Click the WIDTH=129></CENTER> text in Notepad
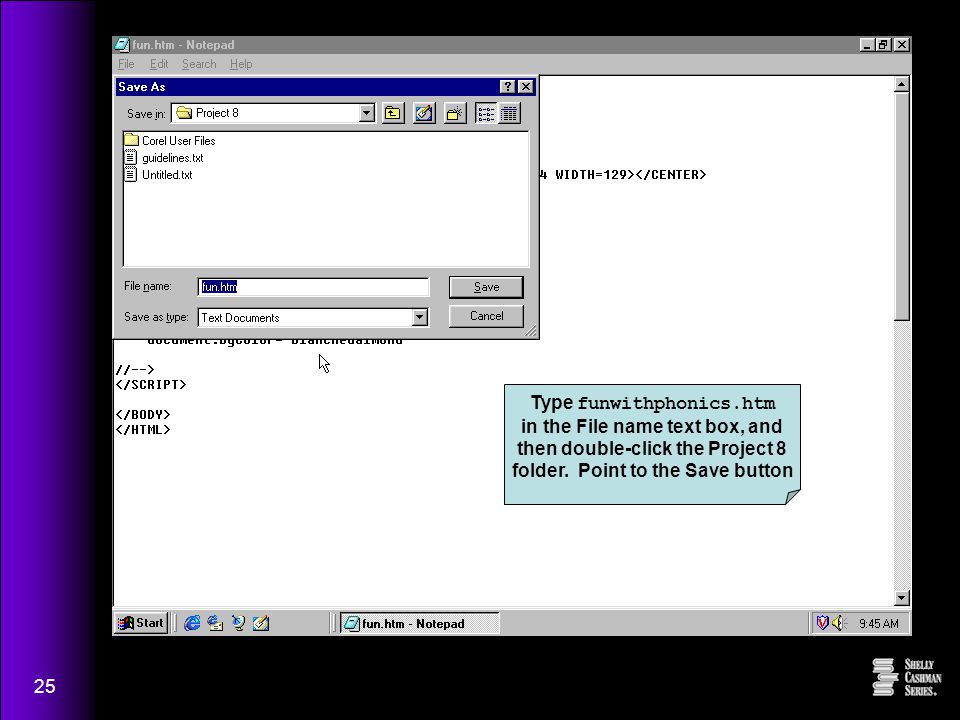Image resolution: width=960 pixels, height=720 pixels. 631,174
